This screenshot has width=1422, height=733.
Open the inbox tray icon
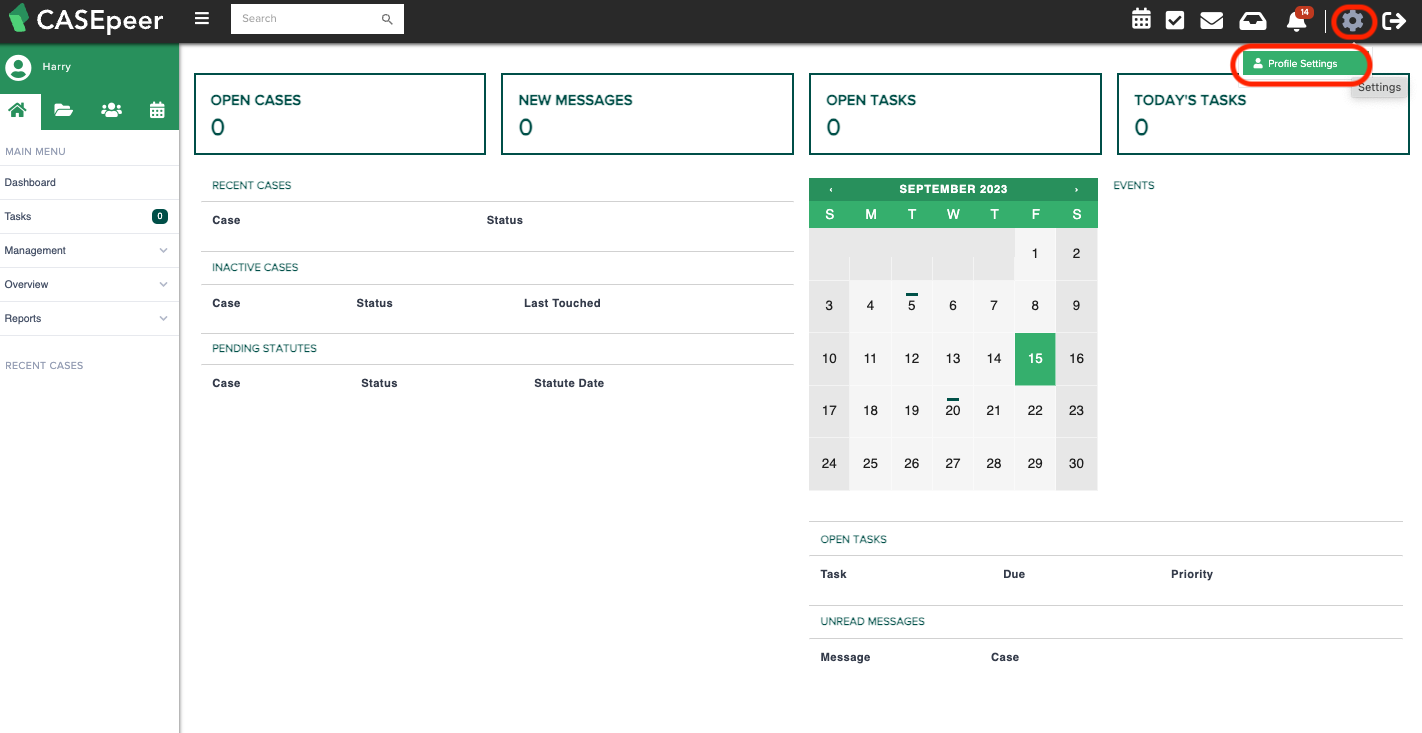click(1253, 19)
